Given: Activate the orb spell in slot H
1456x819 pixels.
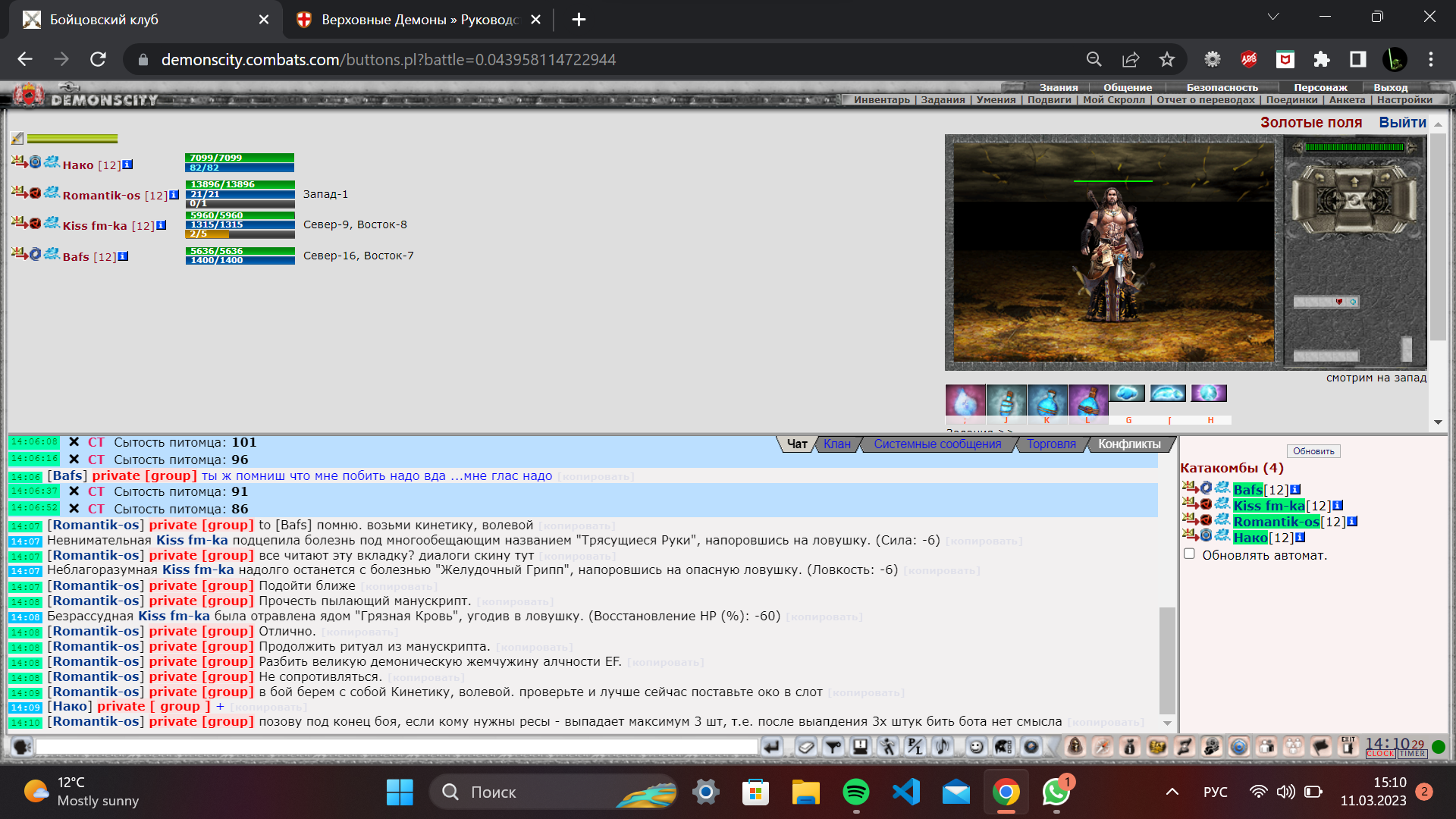Looking at the screenshot, I should click(x=1209, y=393).
